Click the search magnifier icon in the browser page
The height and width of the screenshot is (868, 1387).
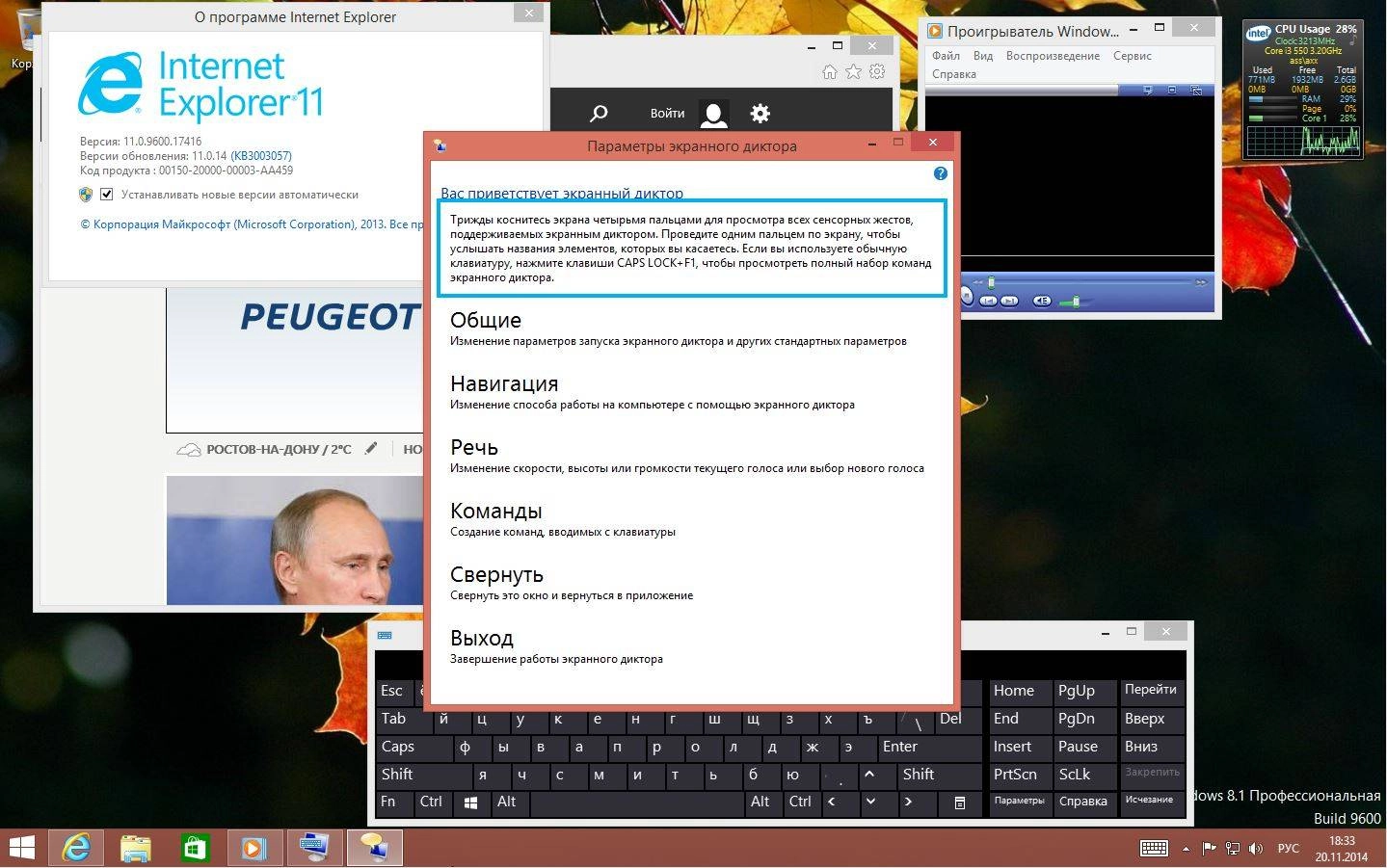pos(599,114)
